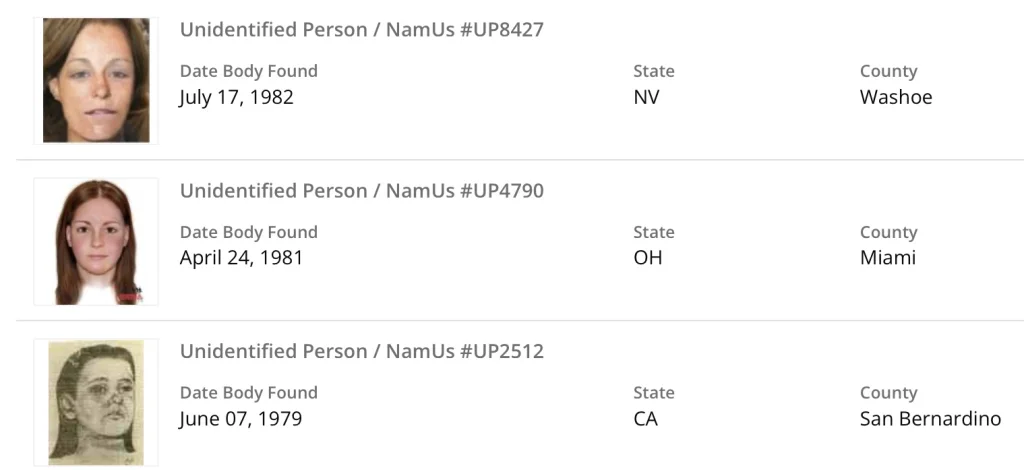The width and height of the screenshot is (1024, 470).
Task: Click the County label above Washoe
Action: click(888, 71)
